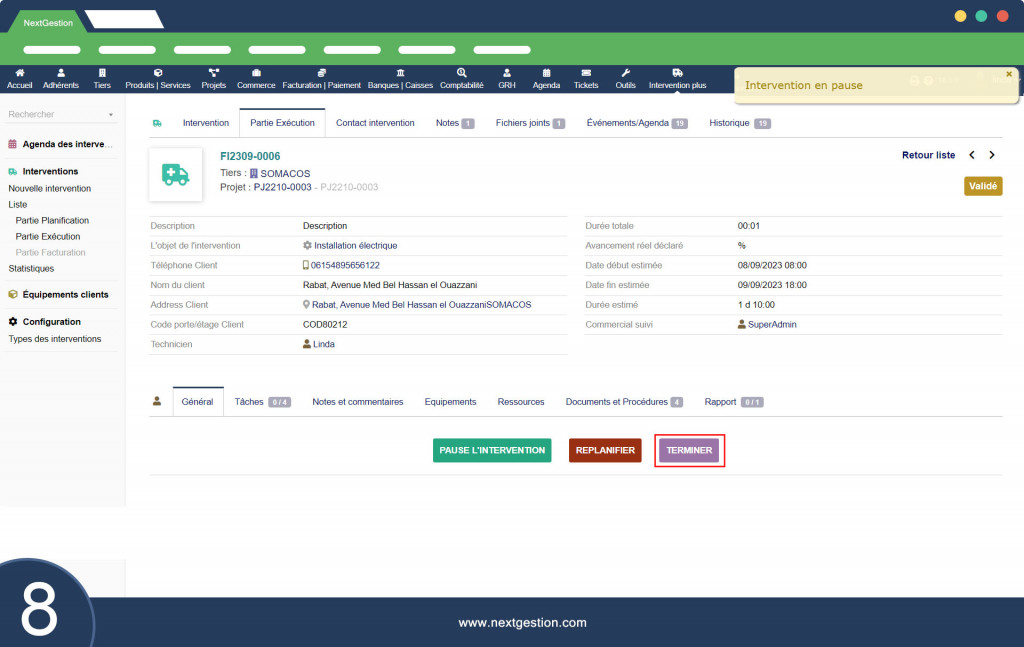The width and height of the screenshot is (1024, 647).
Task: Open the Tickets module icon
Action: [x=586, y=73]
